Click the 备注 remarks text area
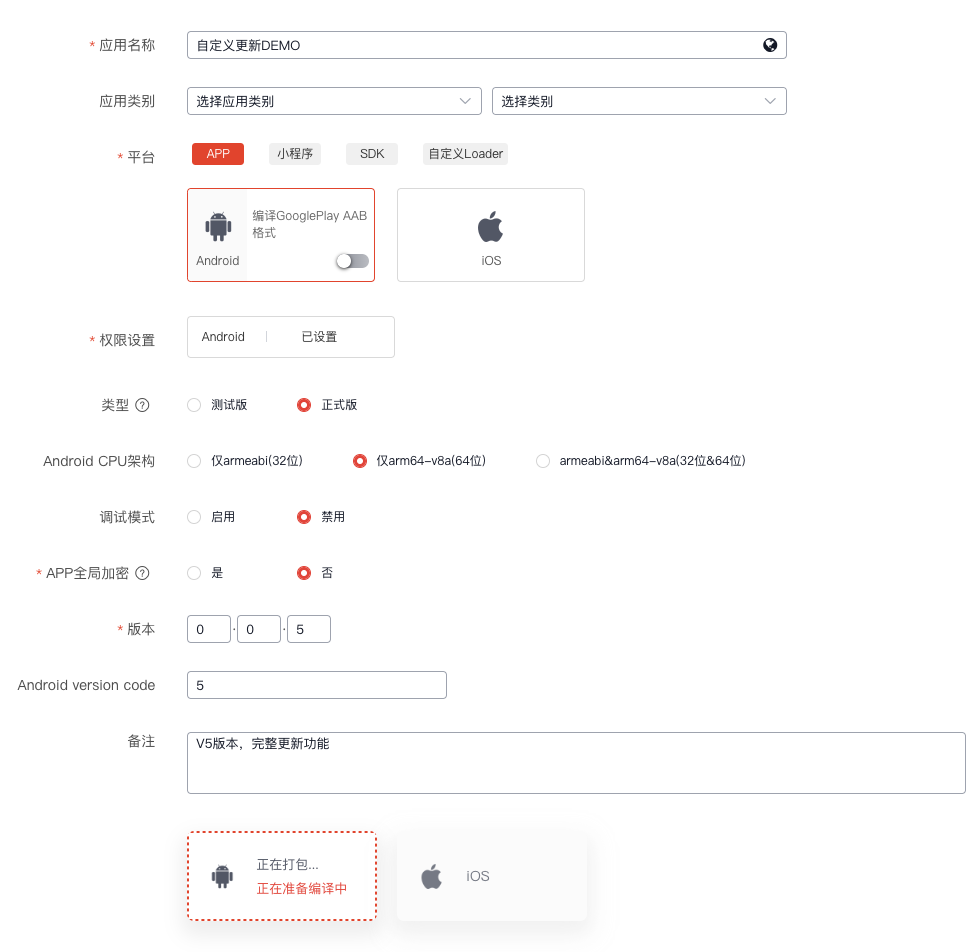The width and height of the screenshot is (977, 952). [575, 762]
